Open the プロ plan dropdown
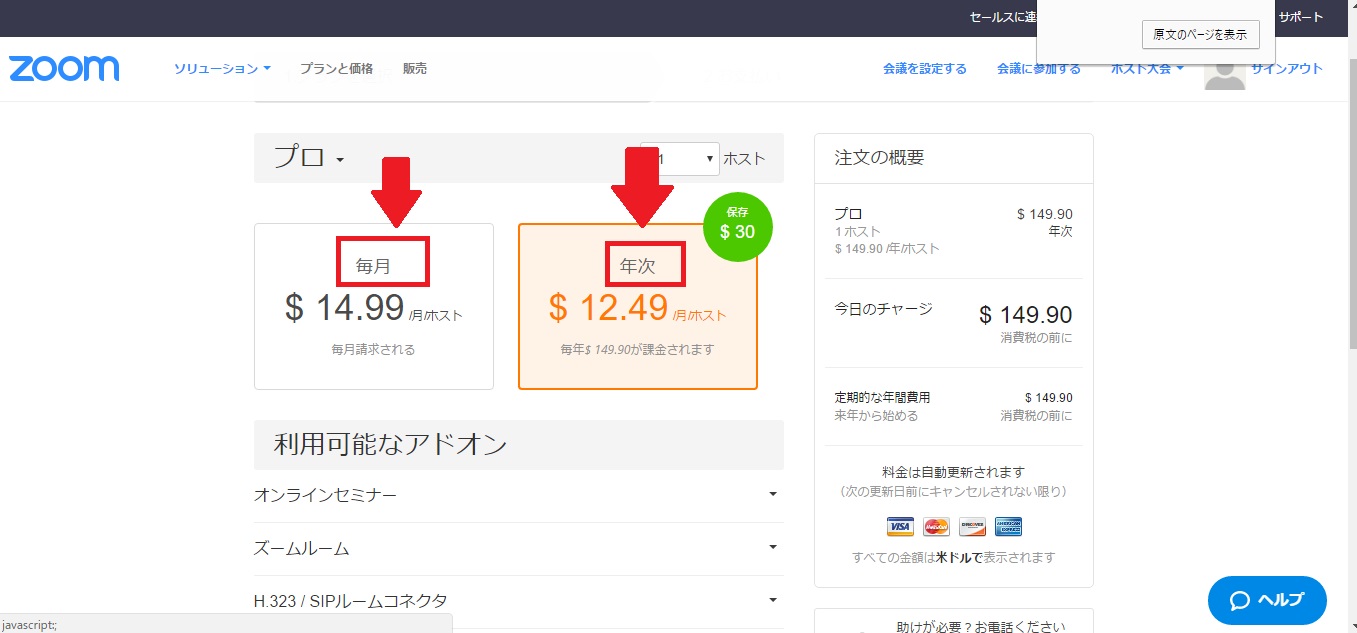 309,158
